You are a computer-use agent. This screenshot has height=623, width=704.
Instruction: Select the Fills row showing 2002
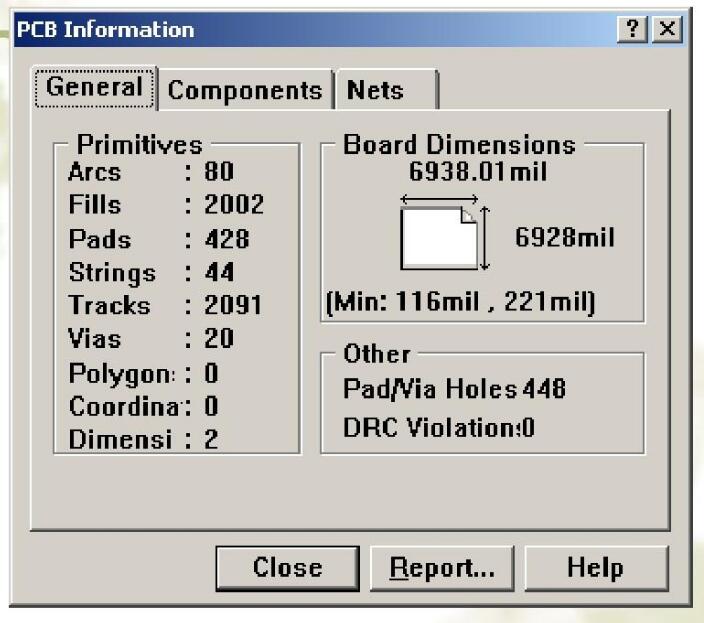click(160, 206)
